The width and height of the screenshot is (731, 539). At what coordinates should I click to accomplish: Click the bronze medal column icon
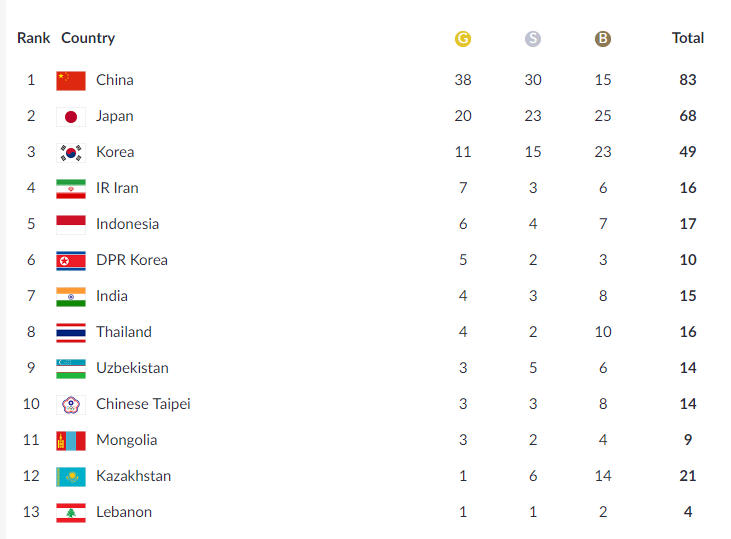(602, 39)
